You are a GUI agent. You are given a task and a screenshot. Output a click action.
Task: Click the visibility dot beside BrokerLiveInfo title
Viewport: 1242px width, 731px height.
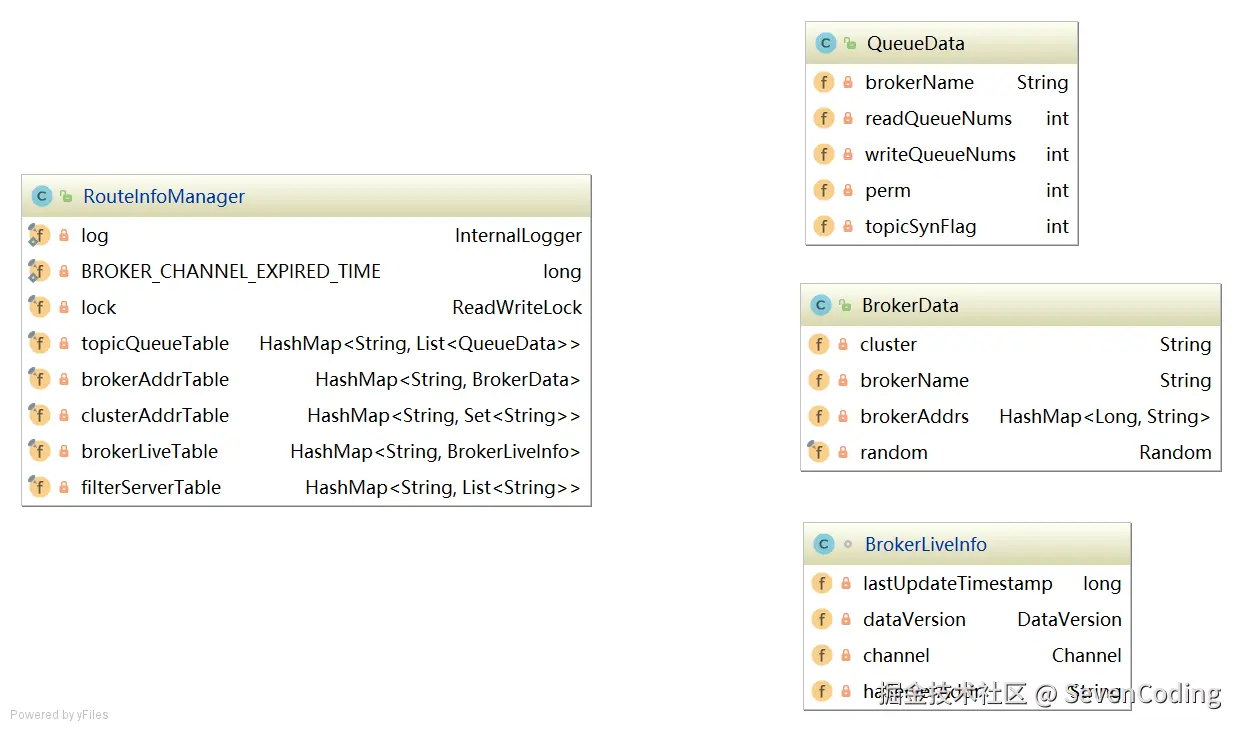click(x=848, y=544)
